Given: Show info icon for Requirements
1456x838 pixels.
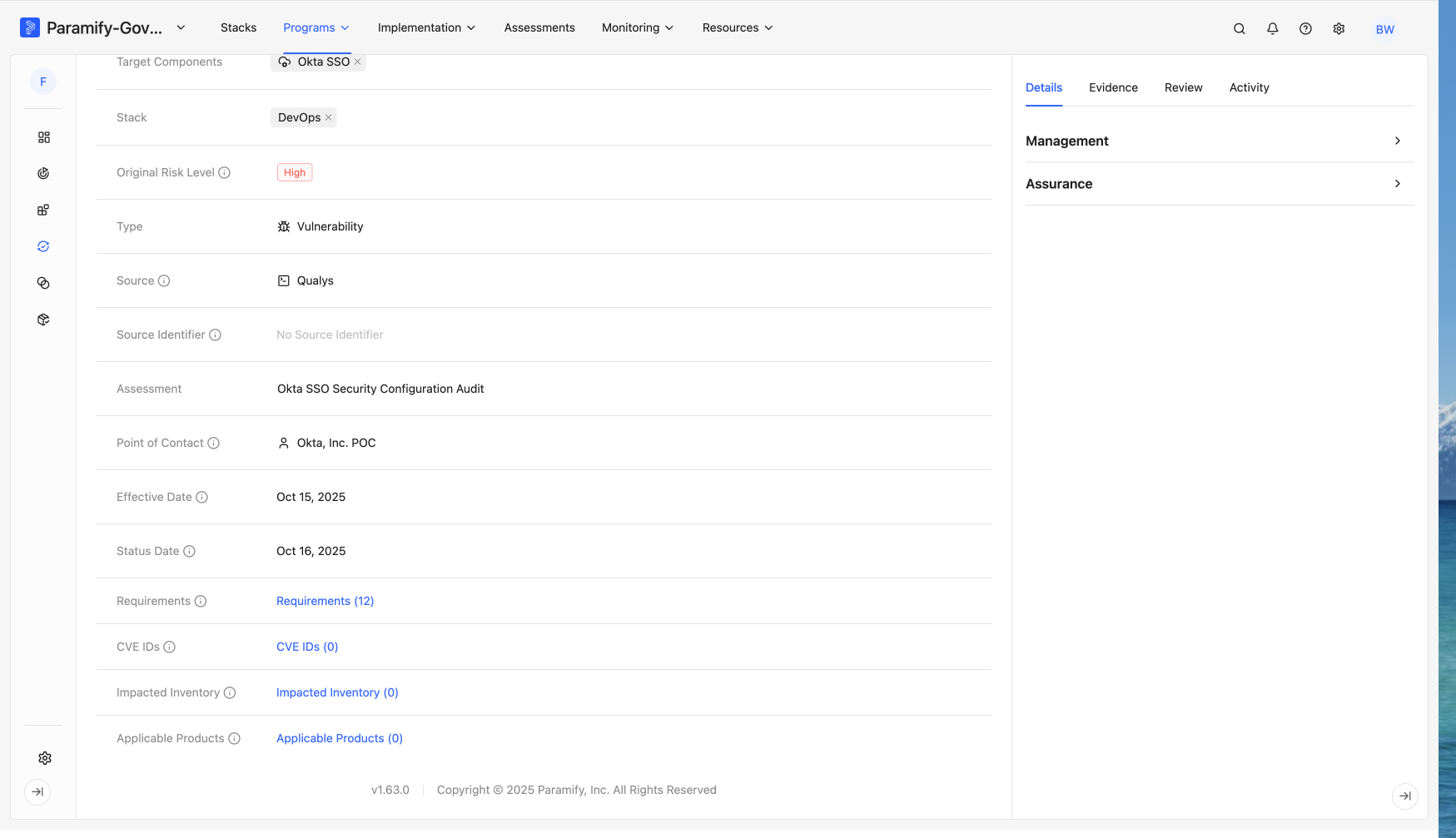Looking at the screenshot, I should click(x=201, y=601).
